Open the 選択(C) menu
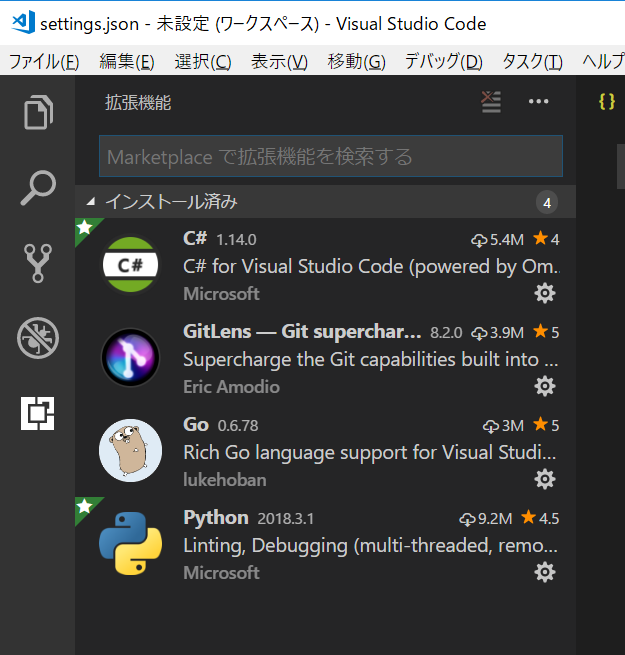This screenshot has height=655, width=625. 203,62
